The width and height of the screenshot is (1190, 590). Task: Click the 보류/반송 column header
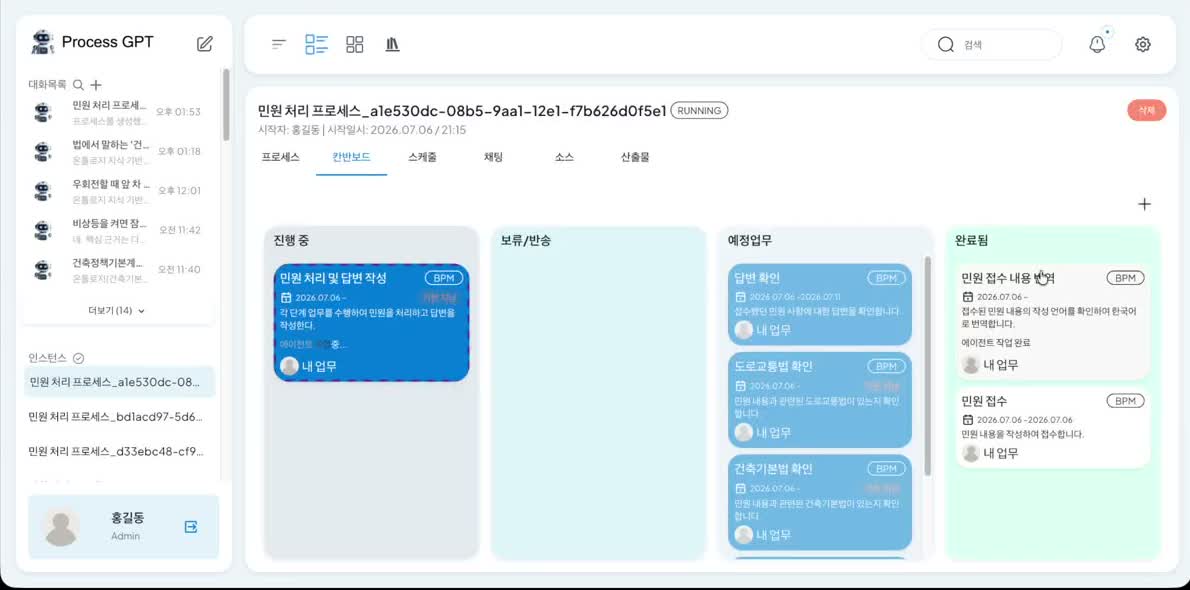[526, 241]
